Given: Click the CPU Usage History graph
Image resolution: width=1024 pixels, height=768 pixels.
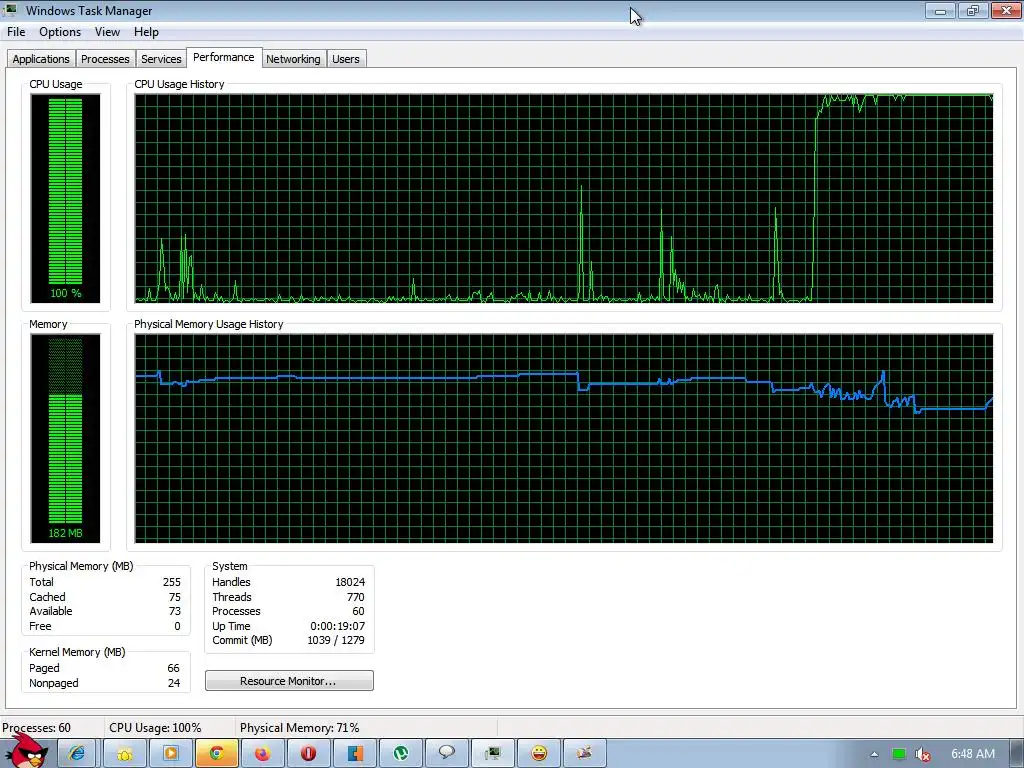Looking at the screenshot, I should [x=564, y=198].
